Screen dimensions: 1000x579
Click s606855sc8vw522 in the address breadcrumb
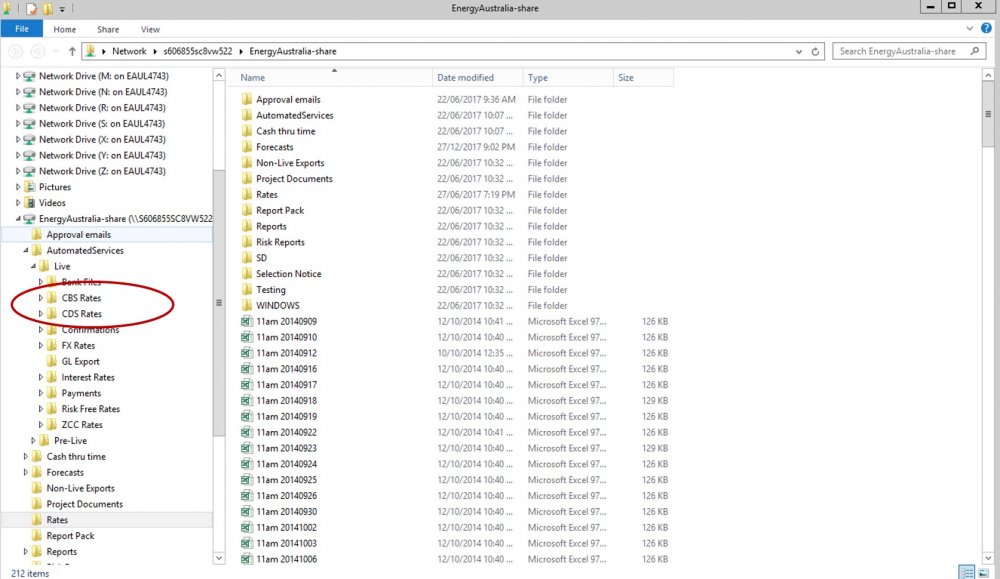(x=198, y=51)
